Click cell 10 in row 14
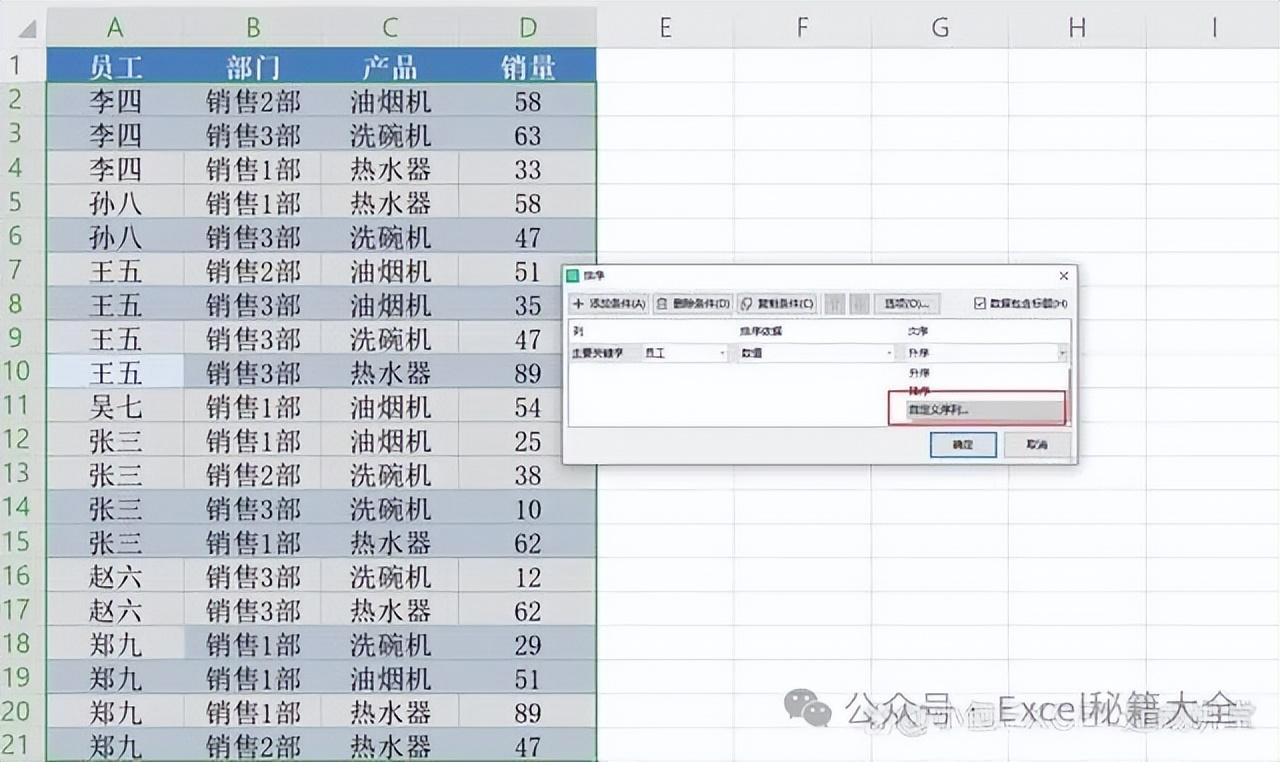 click(528, 508)
